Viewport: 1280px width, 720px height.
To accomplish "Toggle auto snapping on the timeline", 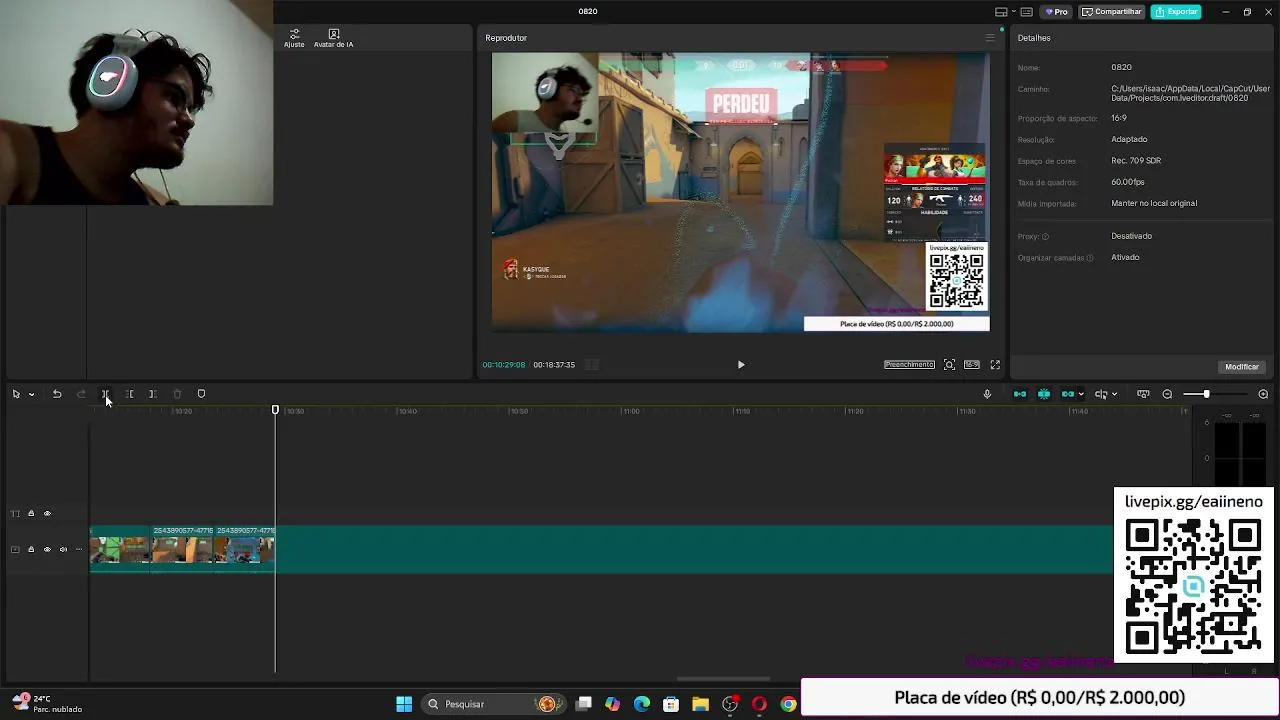I will 1044,394.
